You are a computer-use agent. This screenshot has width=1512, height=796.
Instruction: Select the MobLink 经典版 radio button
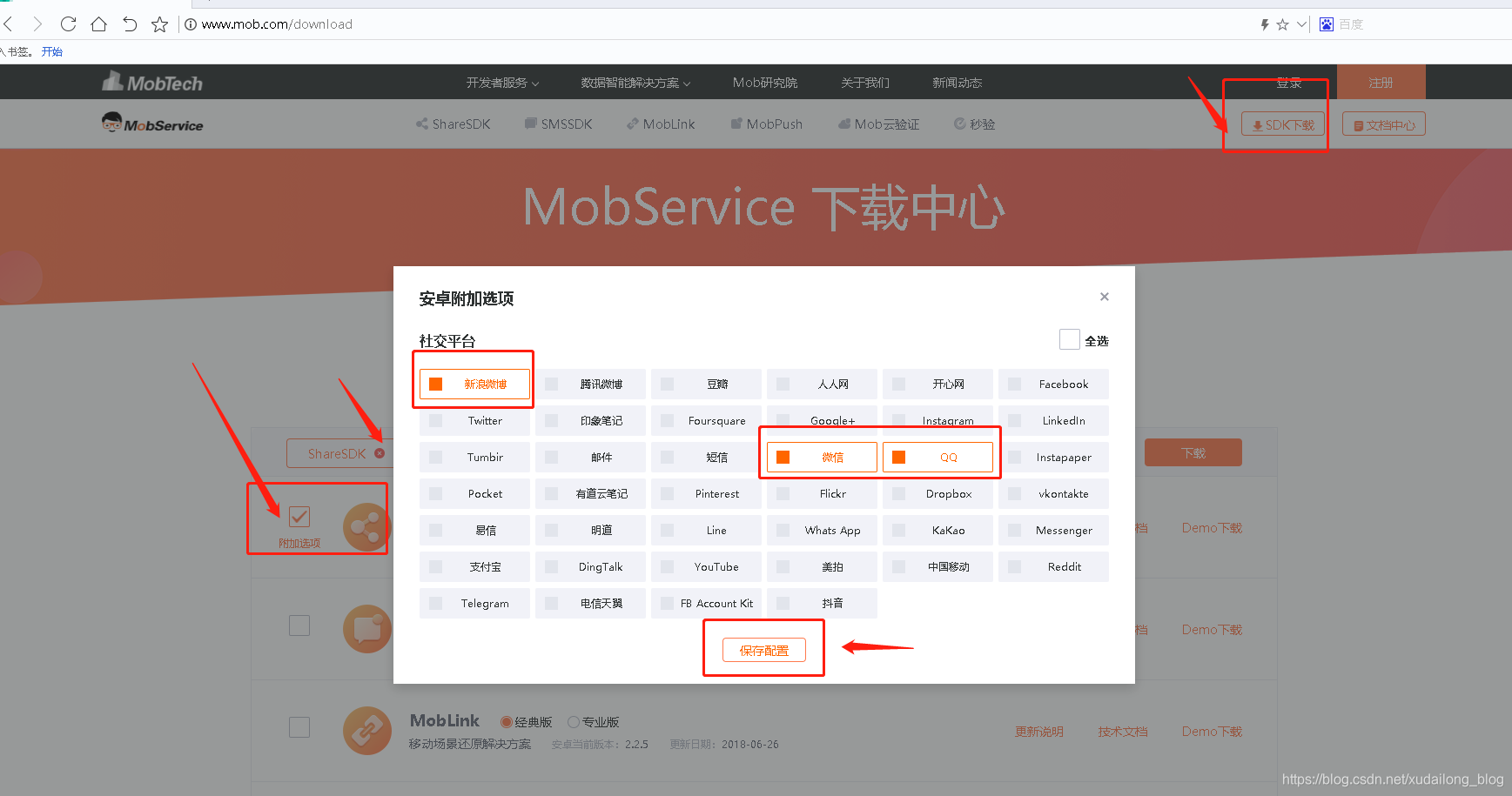pyautogui.click(x=507, y=722)
